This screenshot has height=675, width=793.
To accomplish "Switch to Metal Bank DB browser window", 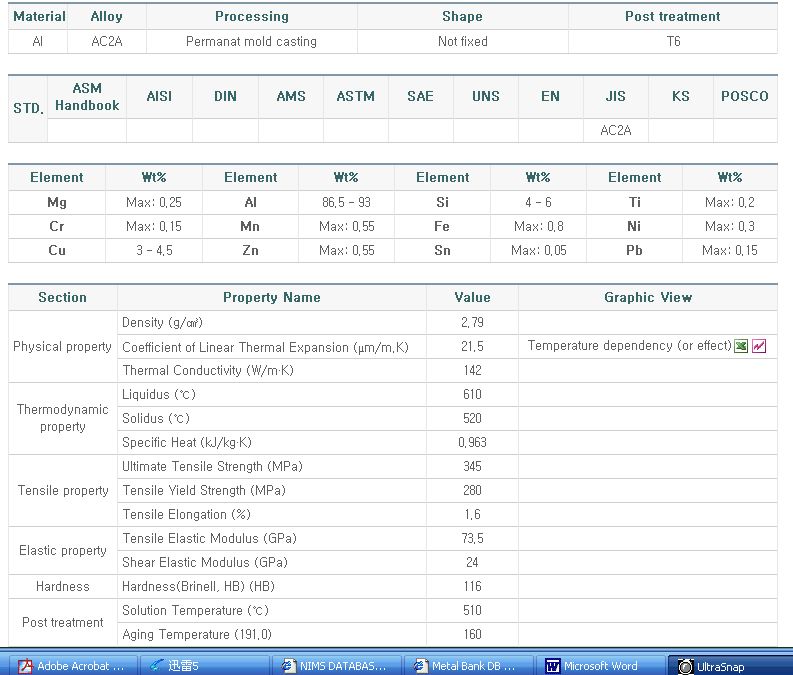I will tap(467, 665).
